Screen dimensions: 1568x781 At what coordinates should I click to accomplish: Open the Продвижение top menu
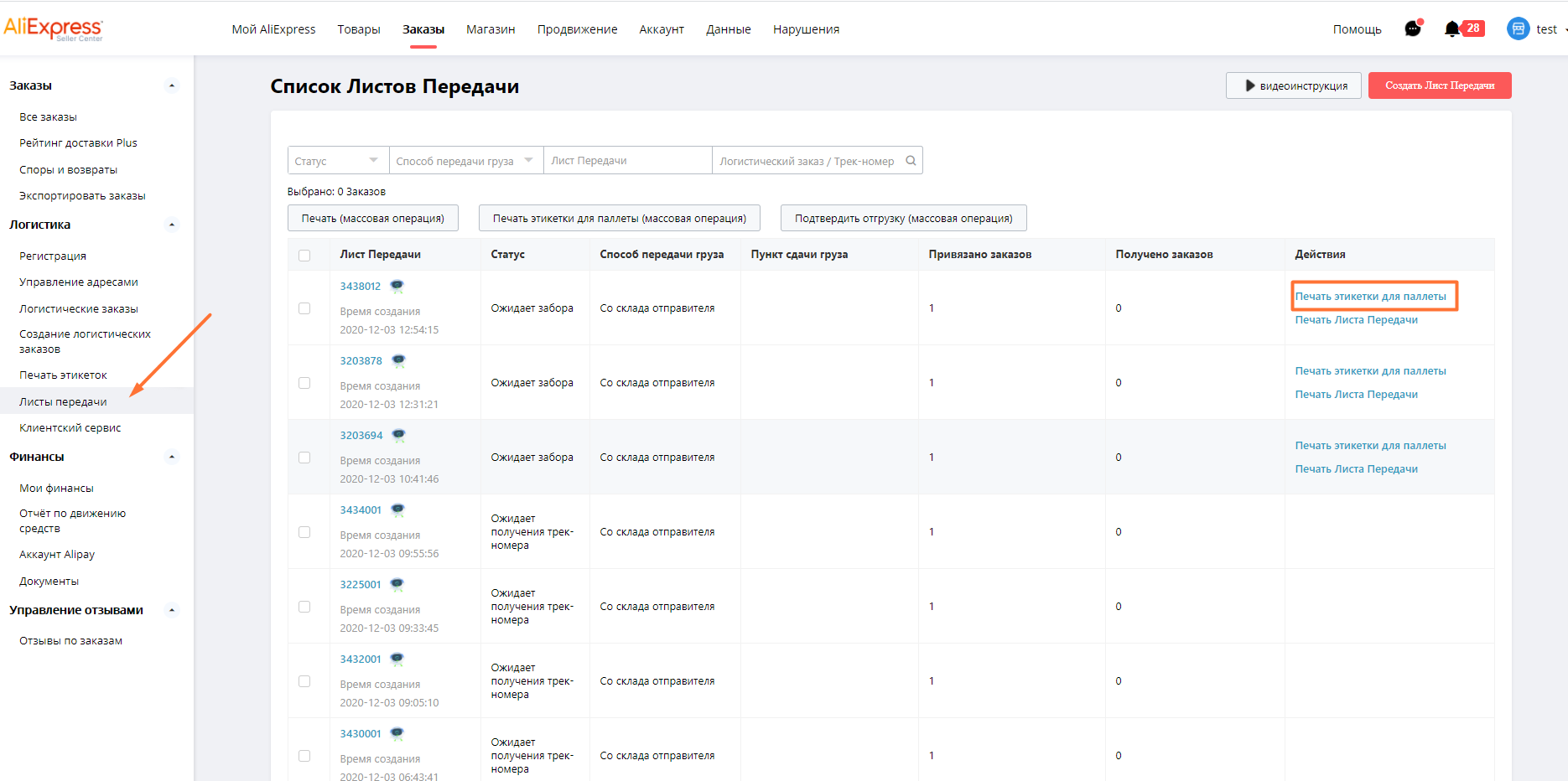click(x=577, y=29)
